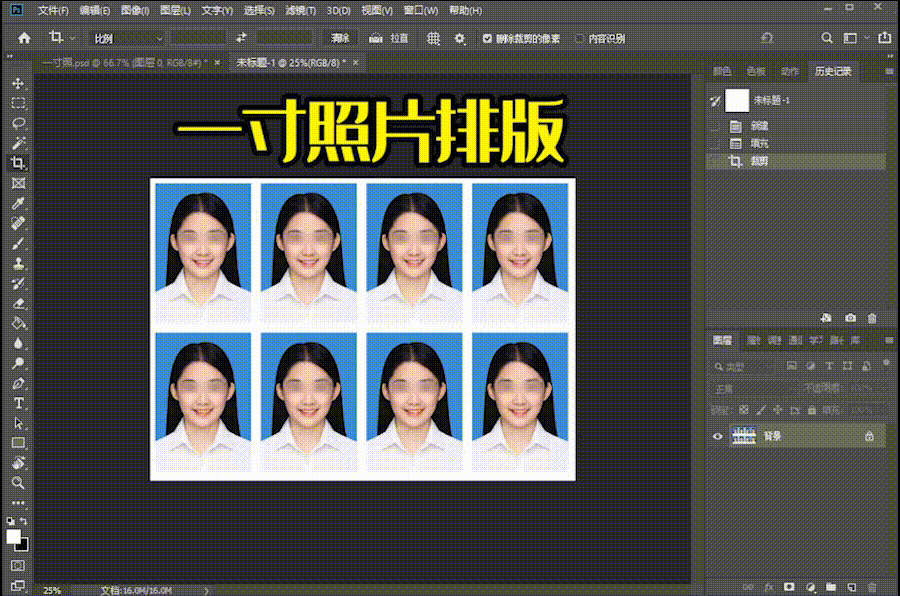The height and width of the screenshot is (596, 900).
Task: Select the Eyedropper tool
Action: click(18, 204)
